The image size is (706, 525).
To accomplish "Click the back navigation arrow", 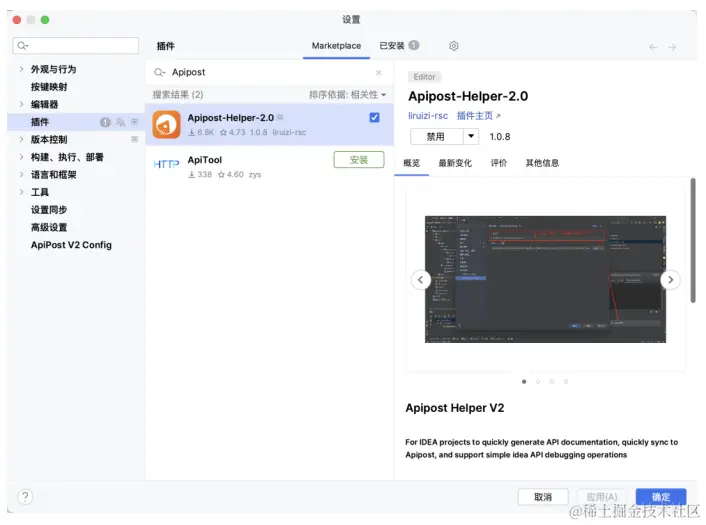I will [x=653, y=47].
